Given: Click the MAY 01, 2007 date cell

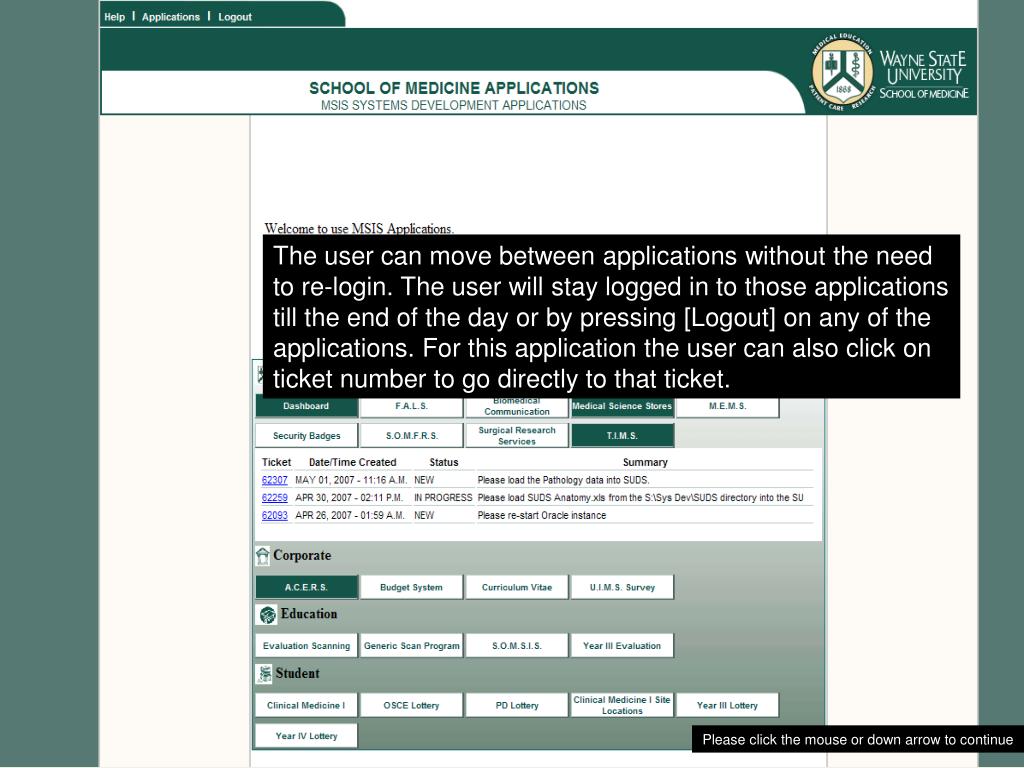Looking at the screenshot, I should tap(351, 480).
